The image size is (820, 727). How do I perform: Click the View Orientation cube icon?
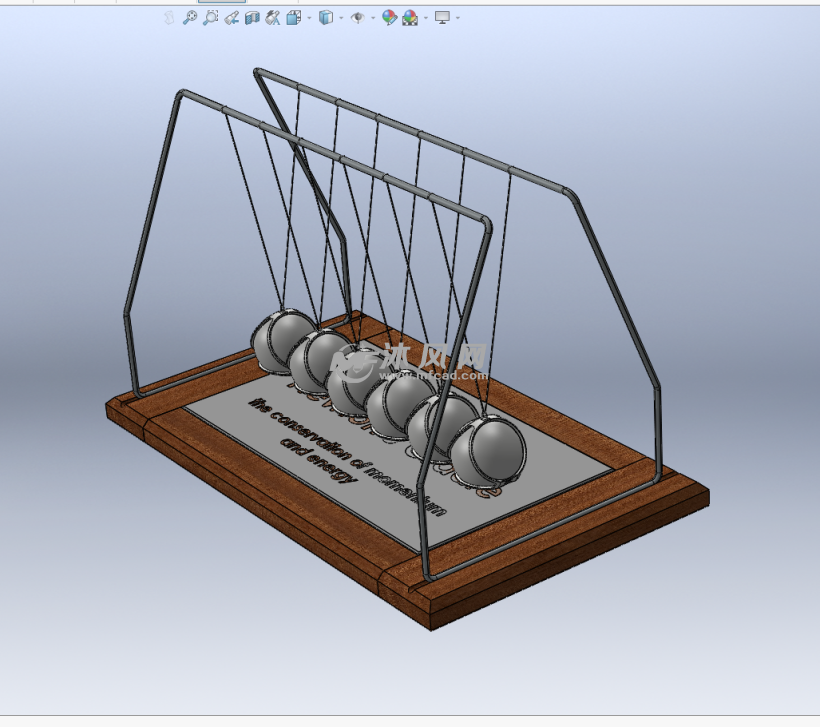[x=294, y=18]
